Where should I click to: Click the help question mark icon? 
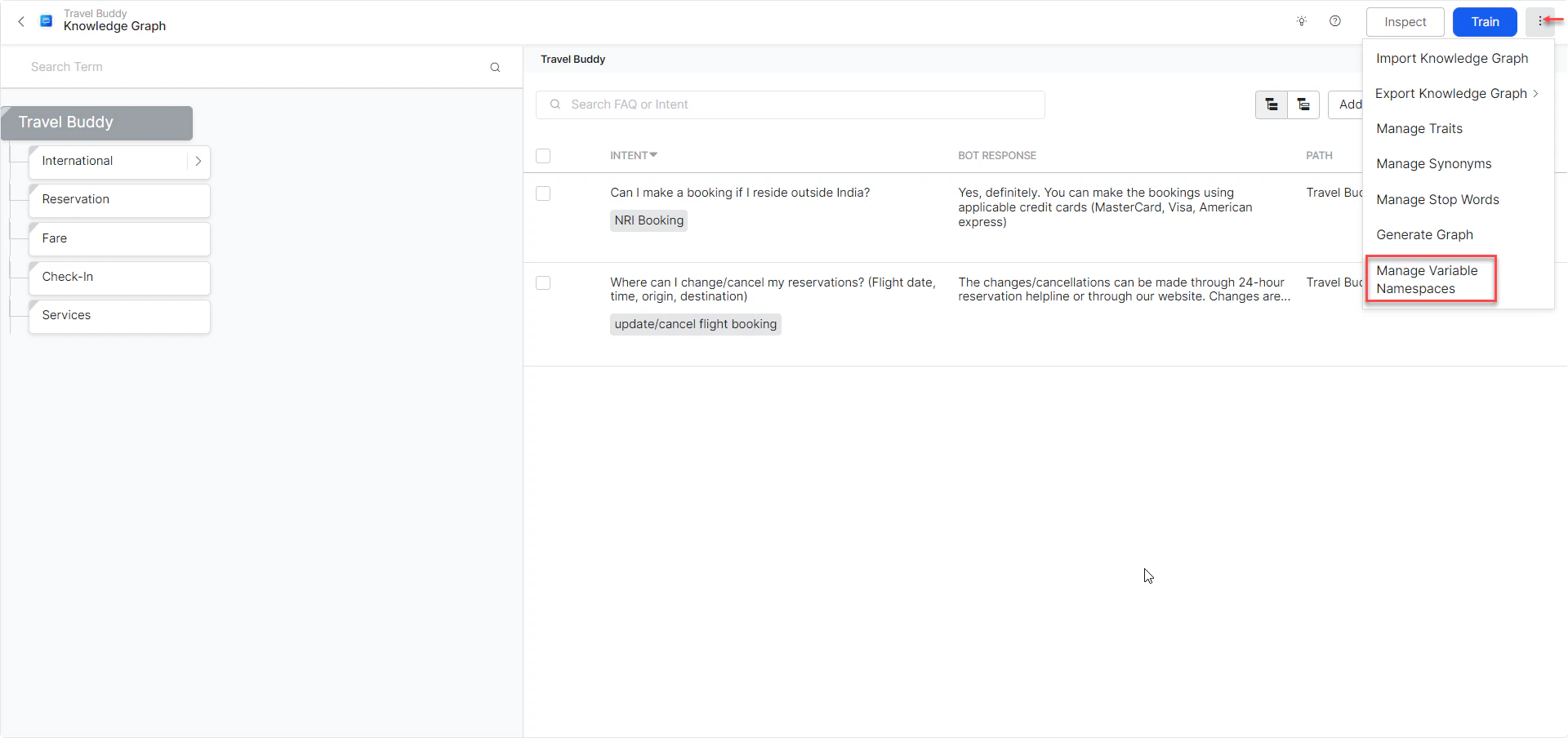click(1335, 21)
